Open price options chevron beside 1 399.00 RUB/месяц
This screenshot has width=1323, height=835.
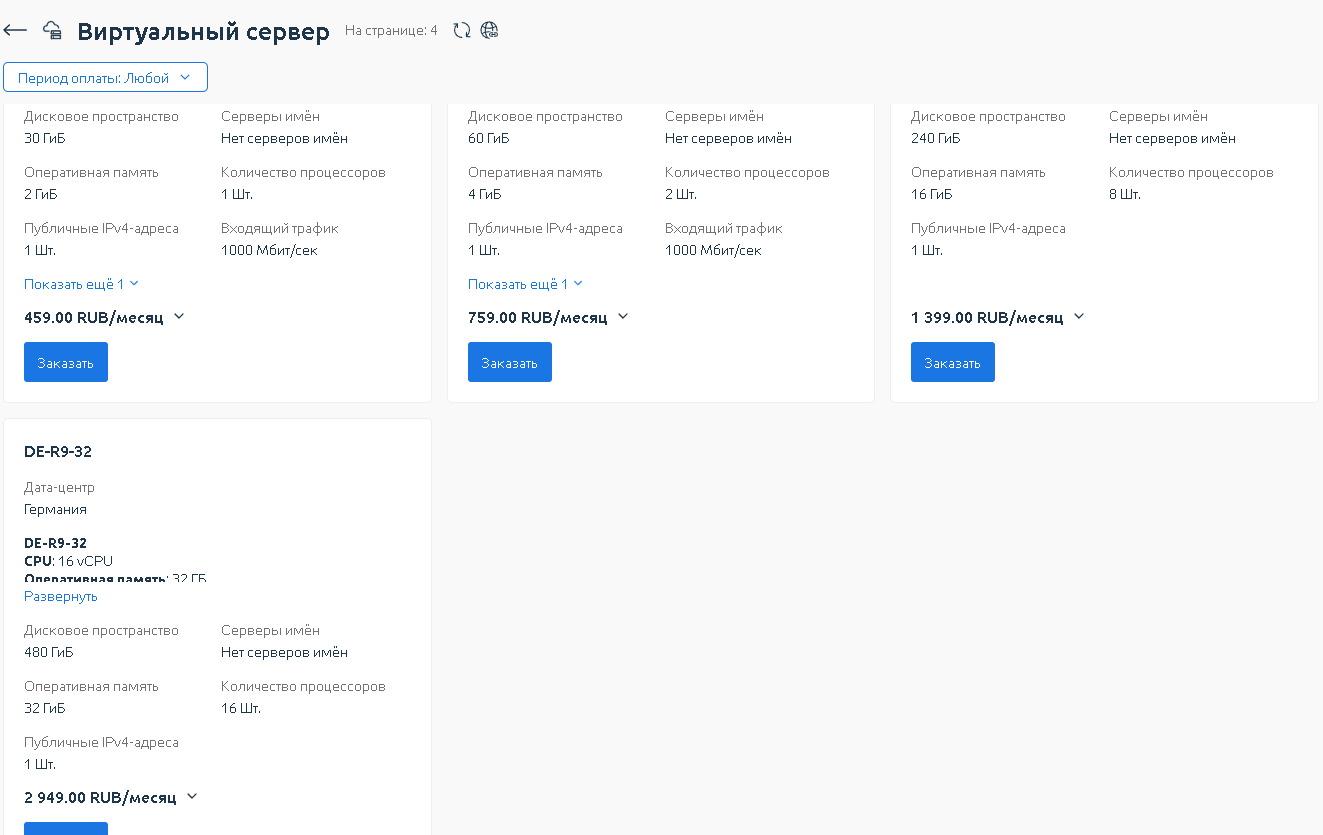tap(1079, 317)
